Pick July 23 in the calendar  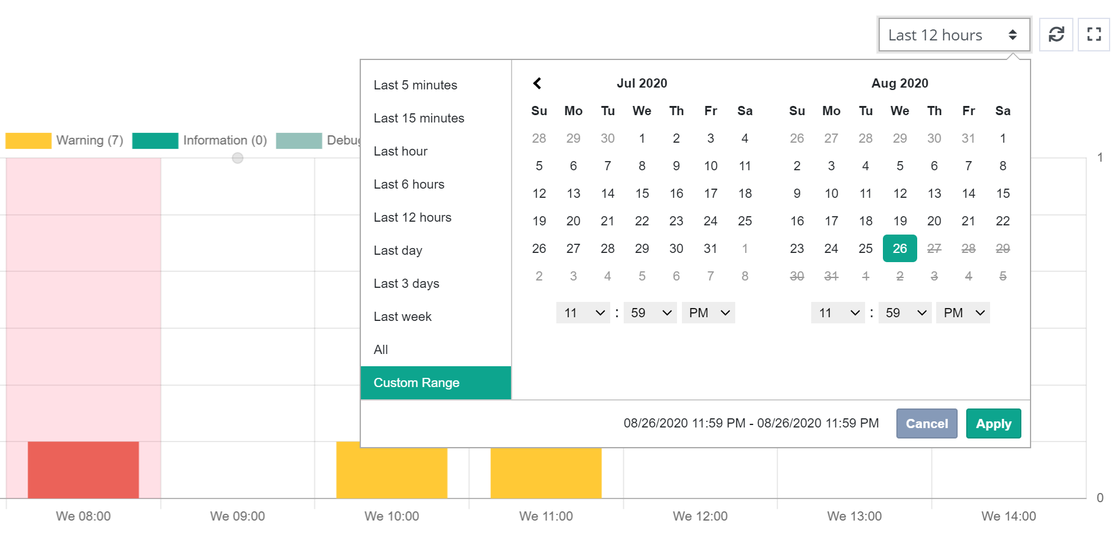click(676, 221)
